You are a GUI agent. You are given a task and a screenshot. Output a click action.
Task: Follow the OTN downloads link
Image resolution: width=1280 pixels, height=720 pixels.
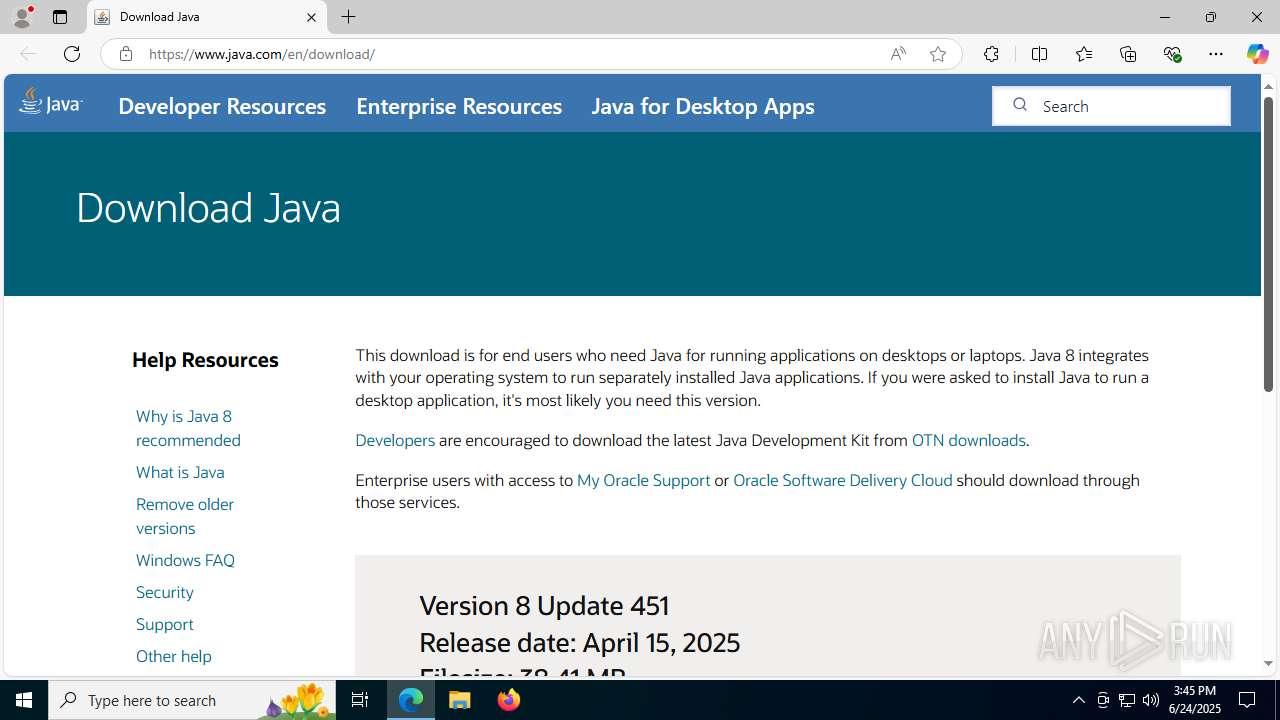968,440
